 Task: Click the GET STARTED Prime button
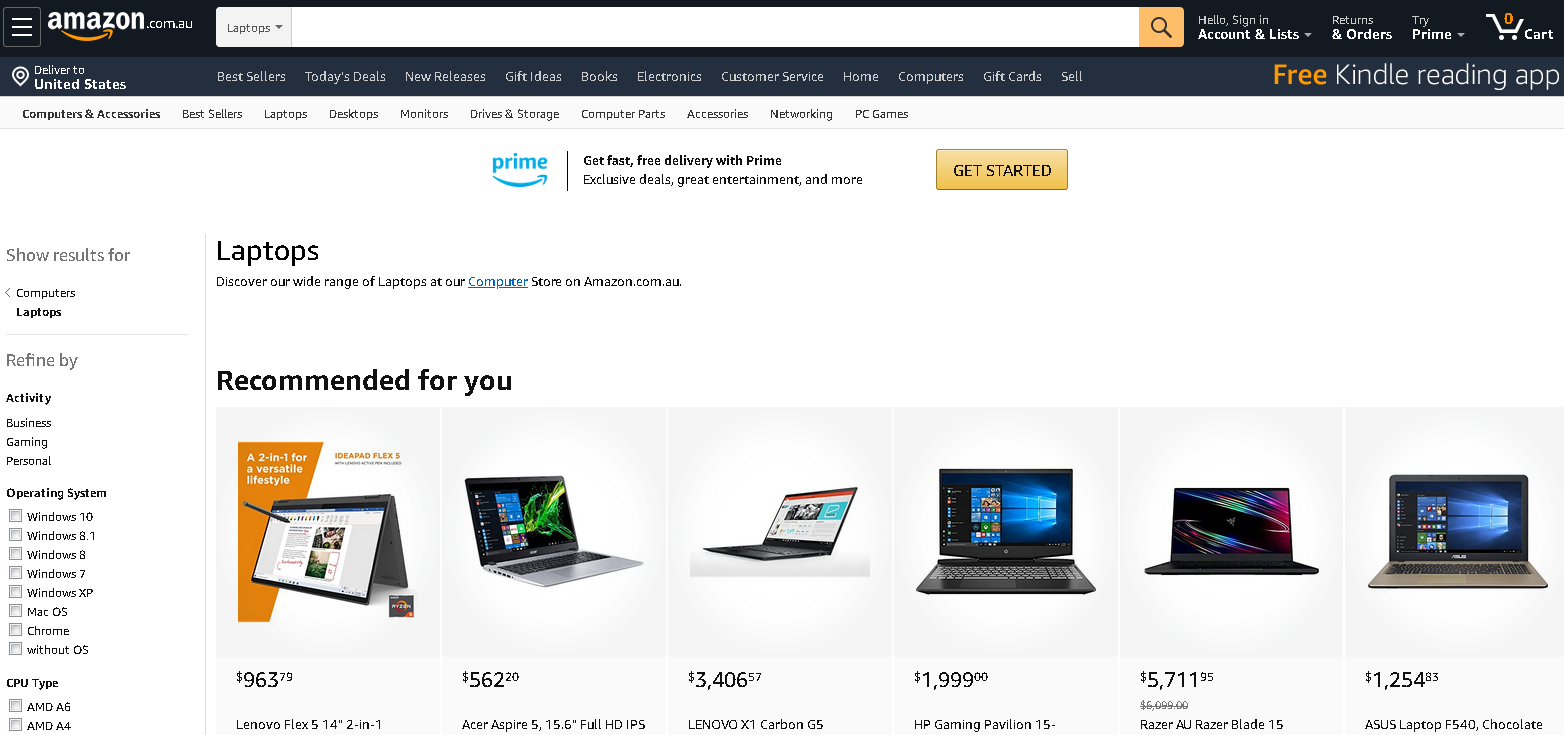pos(1002,170)
